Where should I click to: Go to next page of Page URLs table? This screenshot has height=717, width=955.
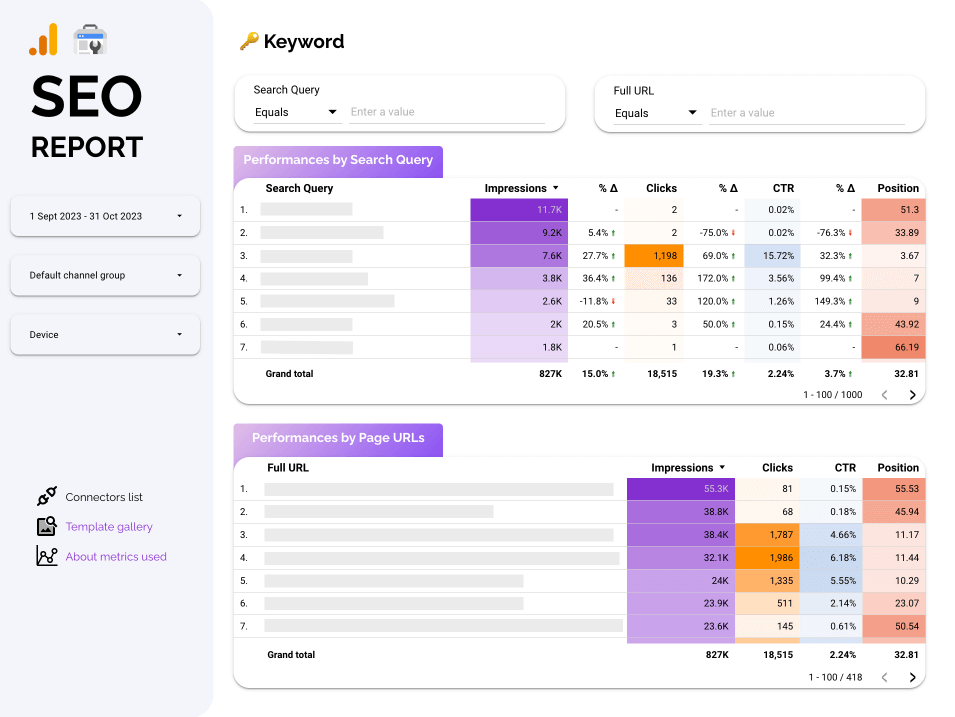[912, 677]
